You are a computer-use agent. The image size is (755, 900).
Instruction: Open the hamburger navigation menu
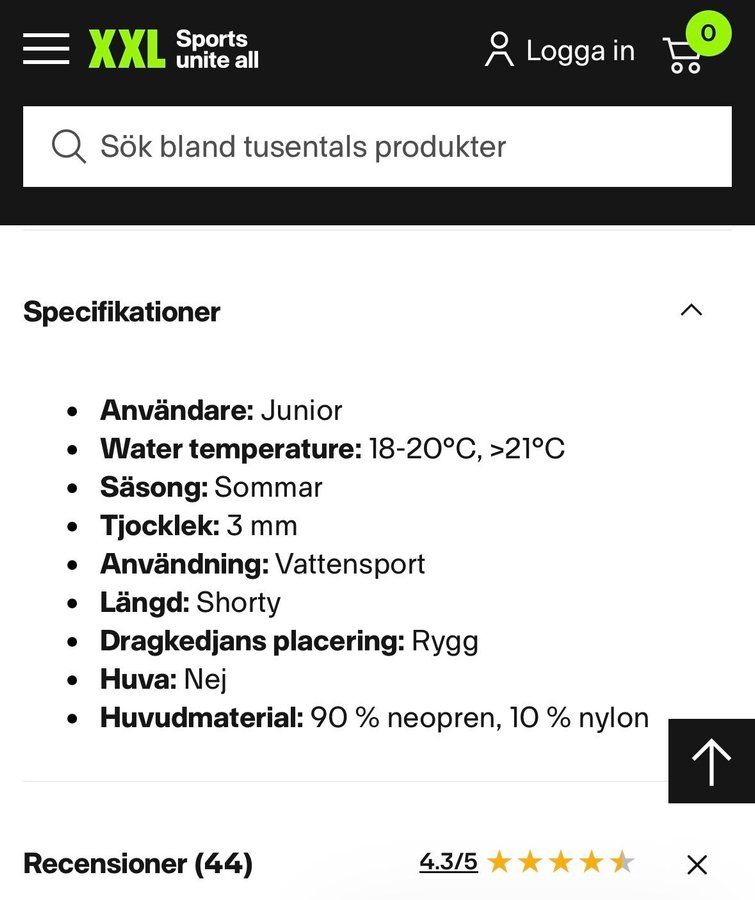(46, 48)
